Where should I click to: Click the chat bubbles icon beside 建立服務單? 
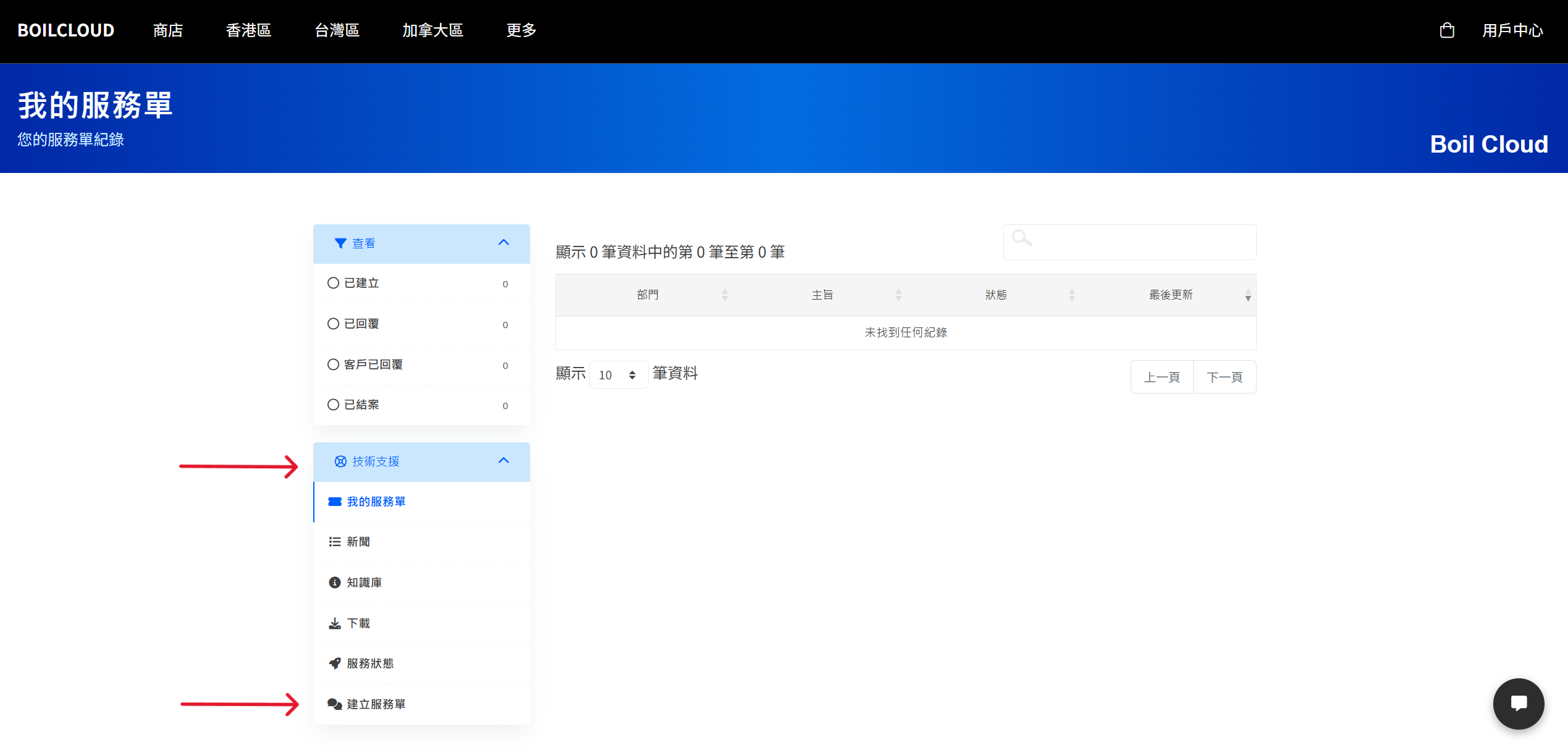coord(335,704)
